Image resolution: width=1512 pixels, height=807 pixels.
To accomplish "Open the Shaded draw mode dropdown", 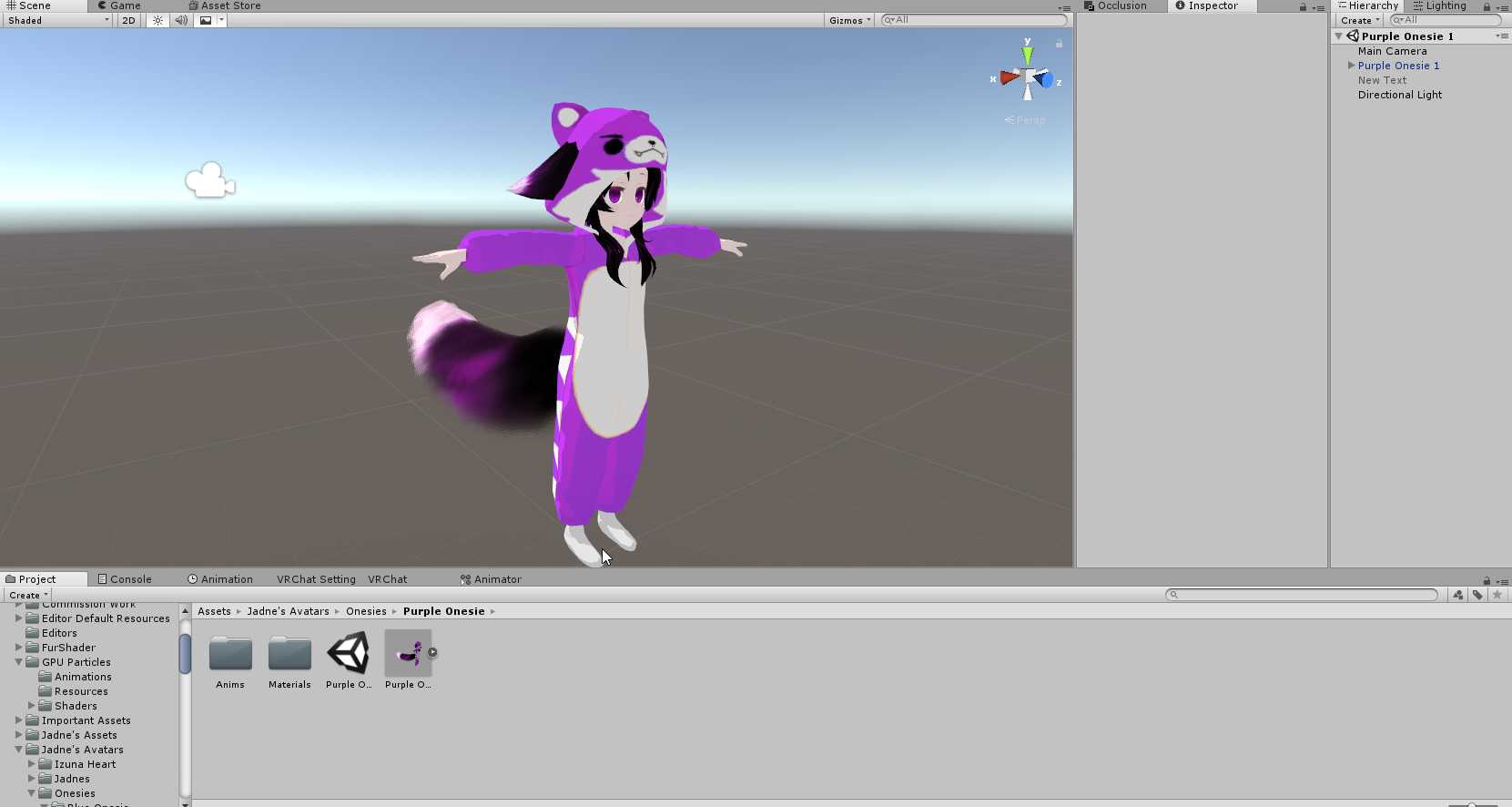I will pos(58,20).
